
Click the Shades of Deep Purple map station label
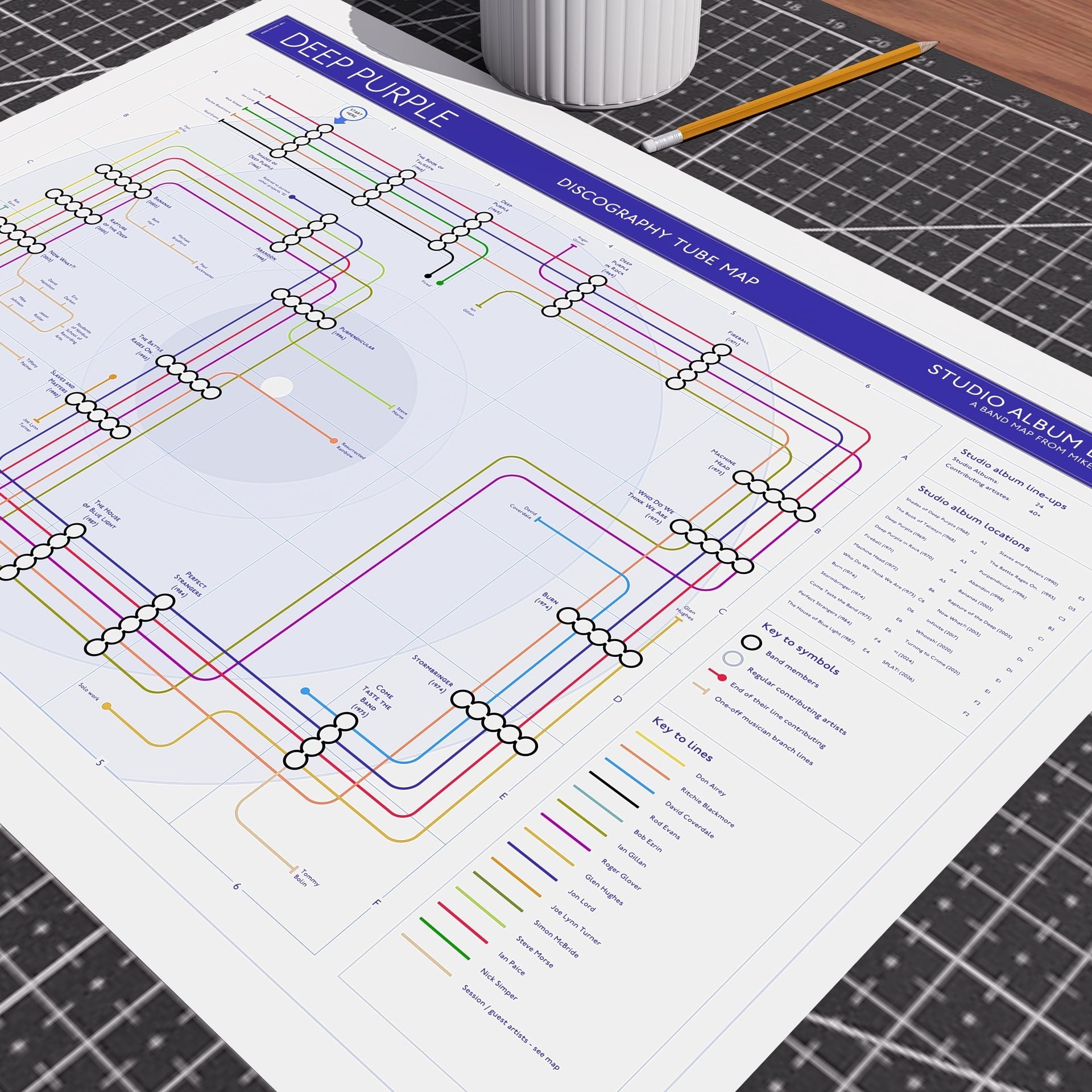pos(263,162)
